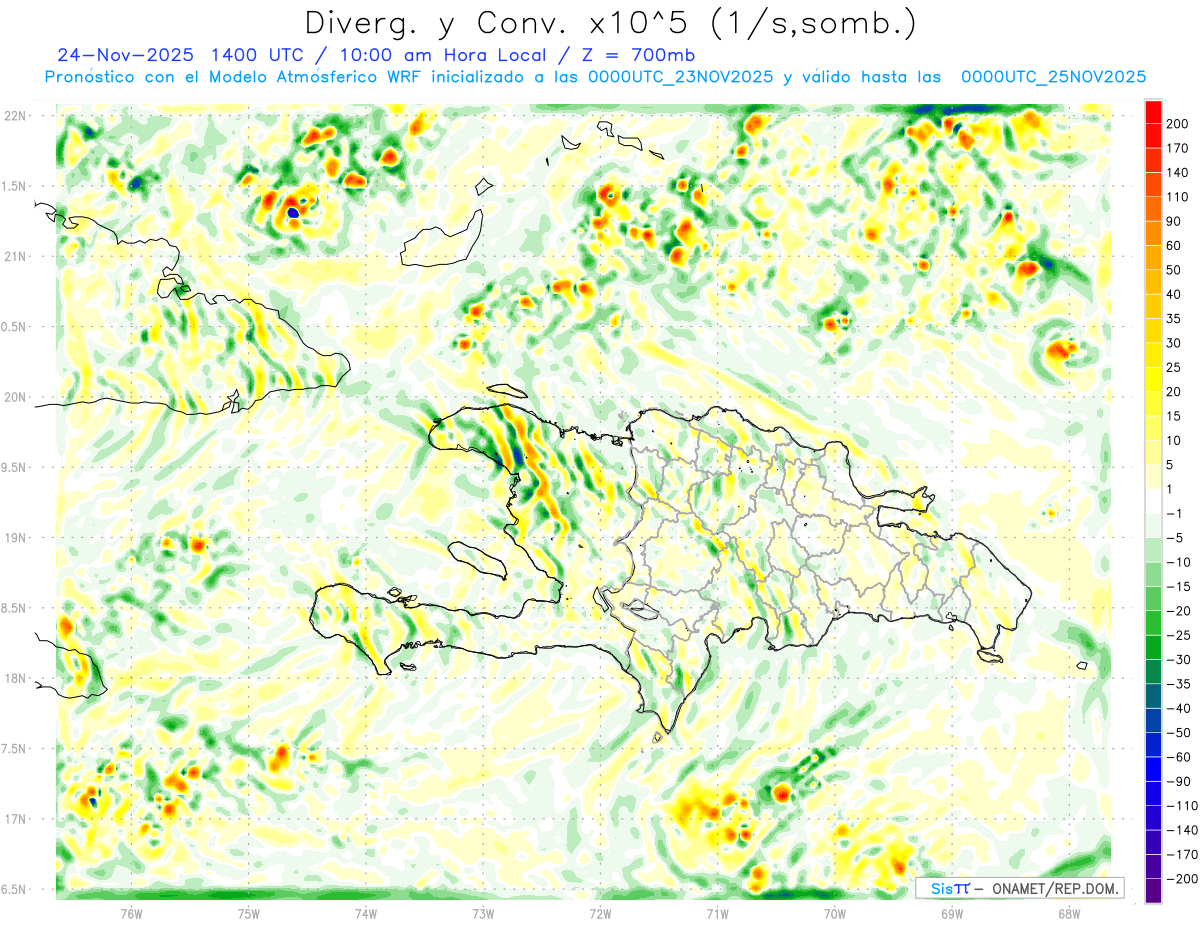Click the colorbar value '-170'
1200x927 pixels.
1183,855
